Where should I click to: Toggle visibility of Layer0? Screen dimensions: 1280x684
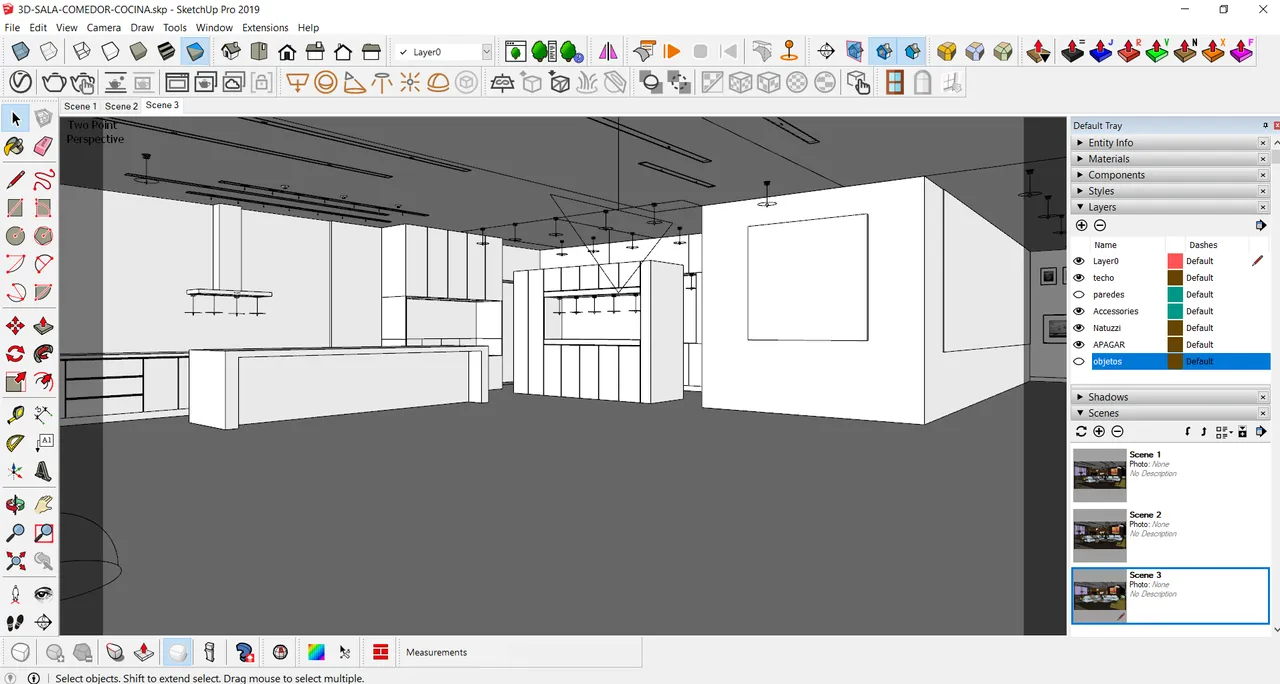point(1079,261)
